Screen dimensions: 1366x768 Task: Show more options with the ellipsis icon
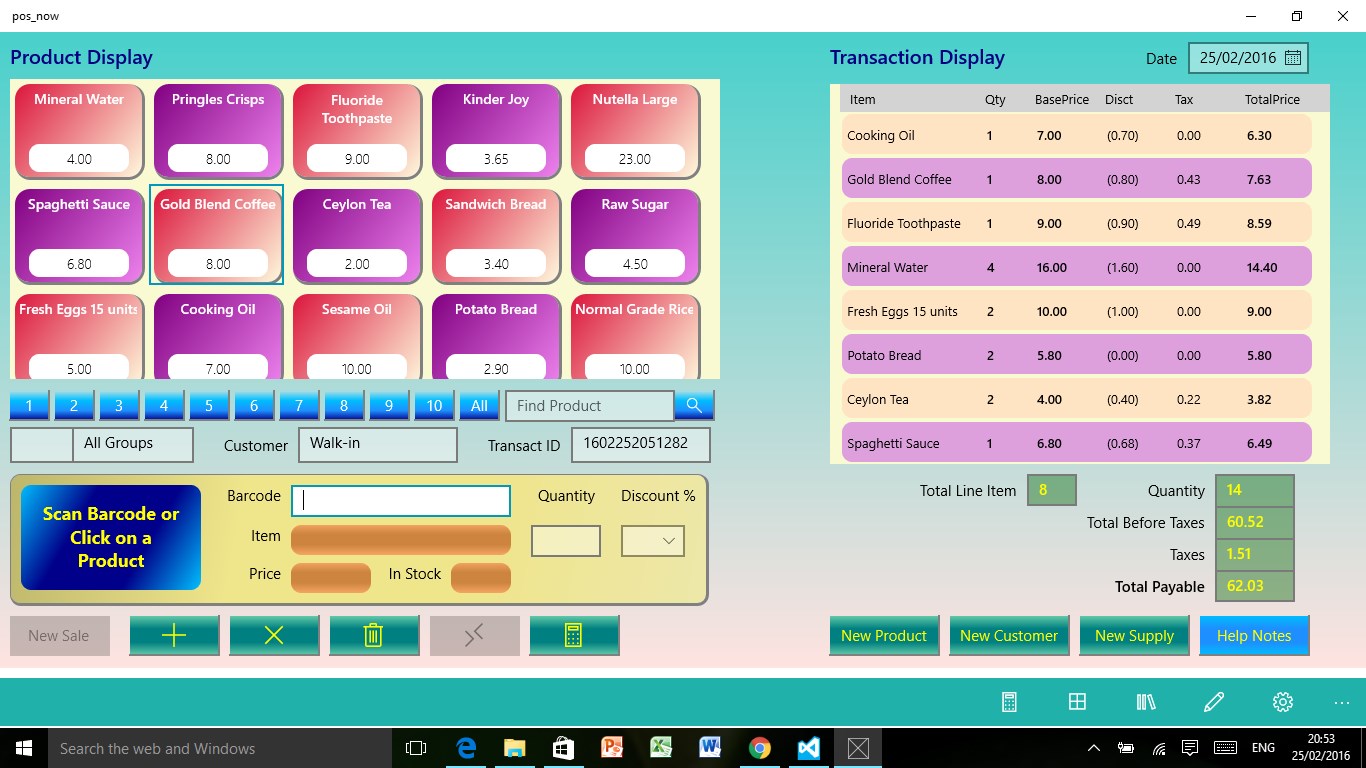pos(1341,701)
